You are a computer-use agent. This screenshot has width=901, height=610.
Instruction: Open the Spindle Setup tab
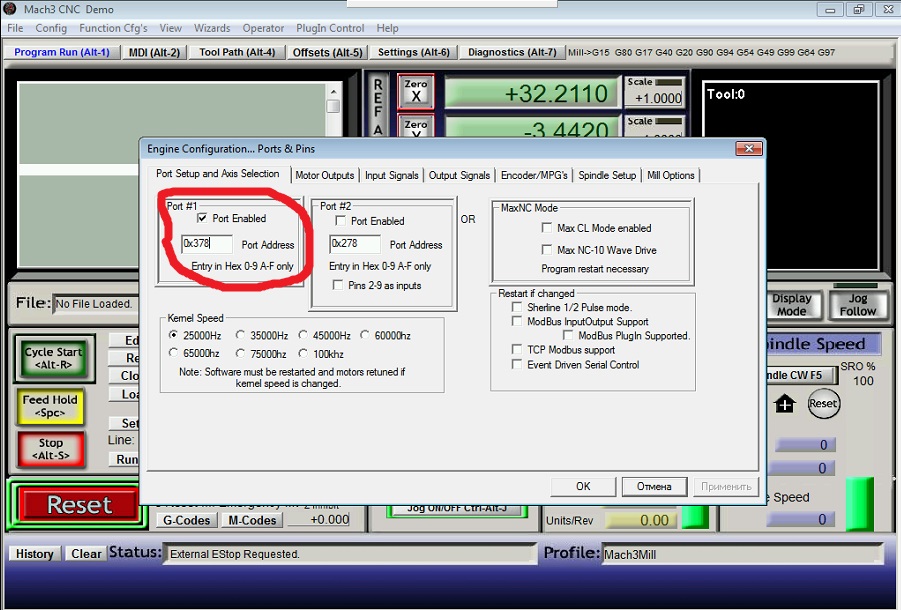[x=607, y=175]
